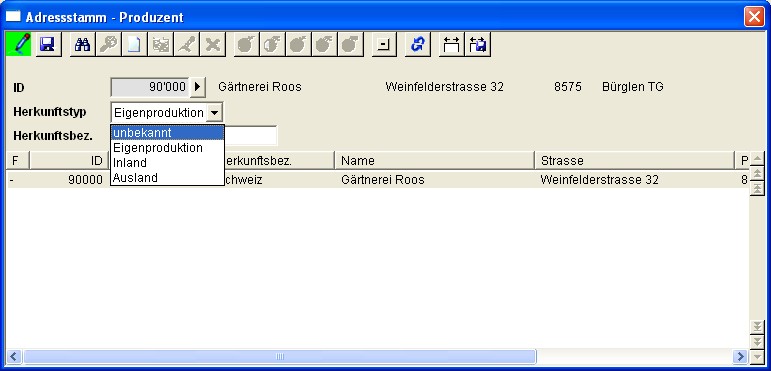Click the blank new document icon

134,45
